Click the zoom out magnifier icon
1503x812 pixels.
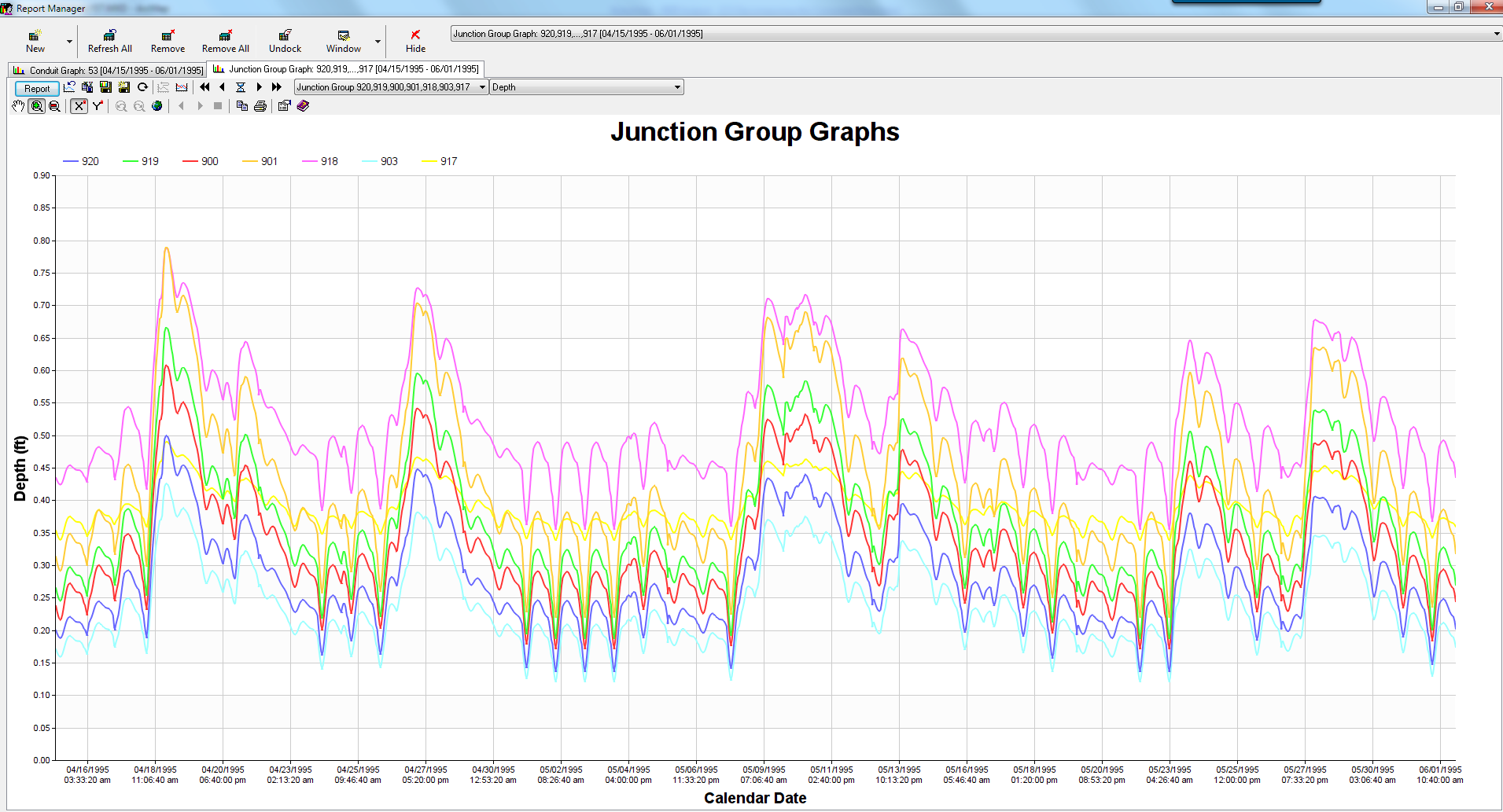[x=54, y=106]
